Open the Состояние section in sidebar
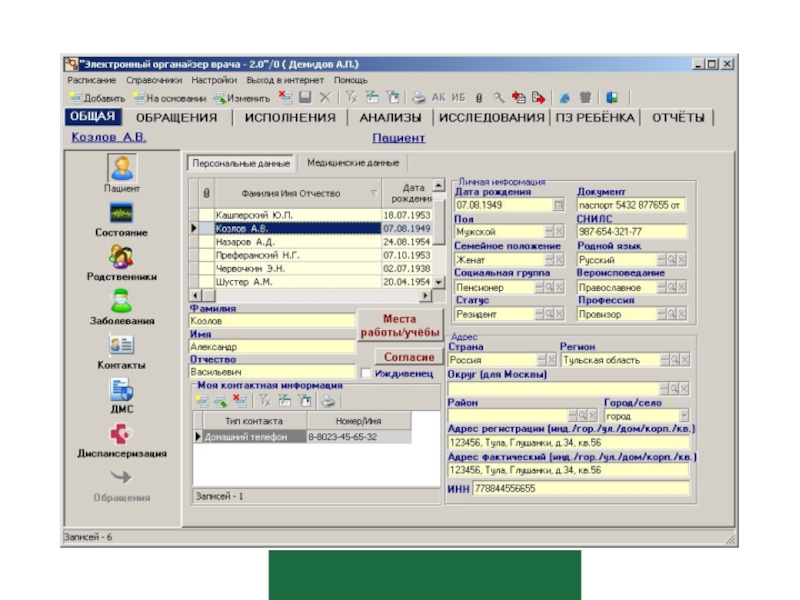This screenshot has width=800, height=600. click(121, 214)
